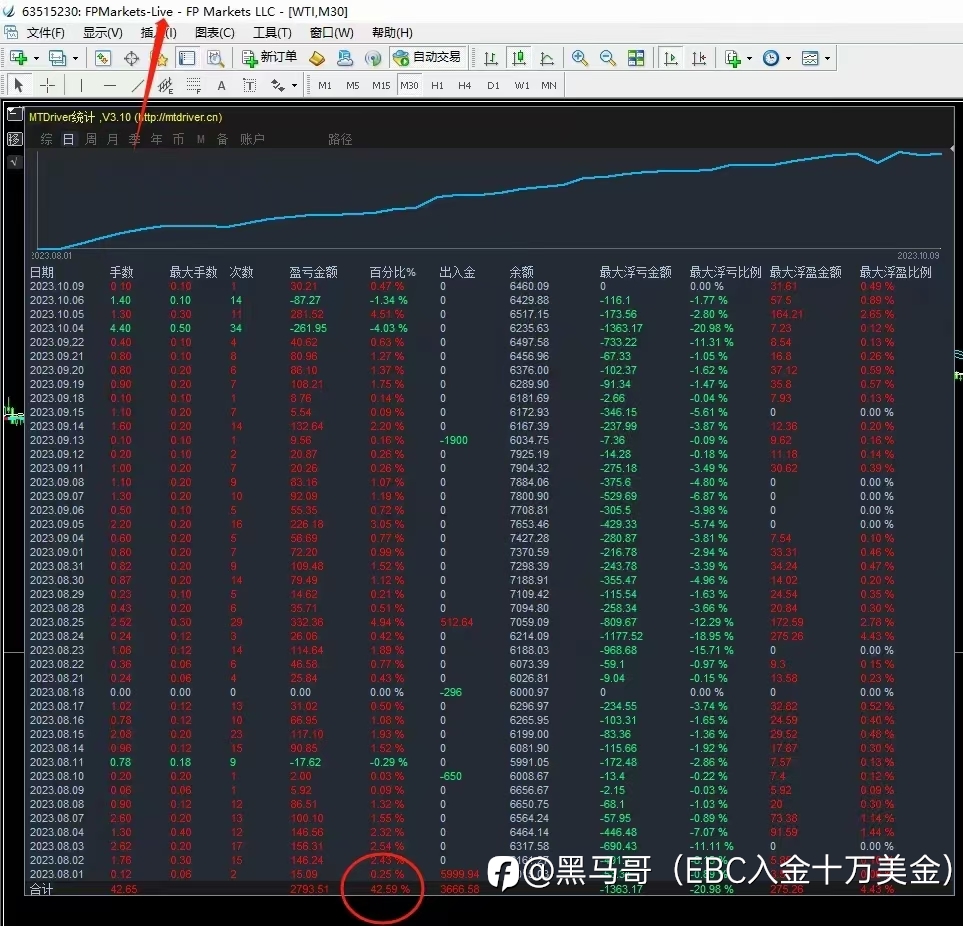963x926 pixels.
Task: Switch to the 日 daily statistics tab
Action: coord(68,139)
